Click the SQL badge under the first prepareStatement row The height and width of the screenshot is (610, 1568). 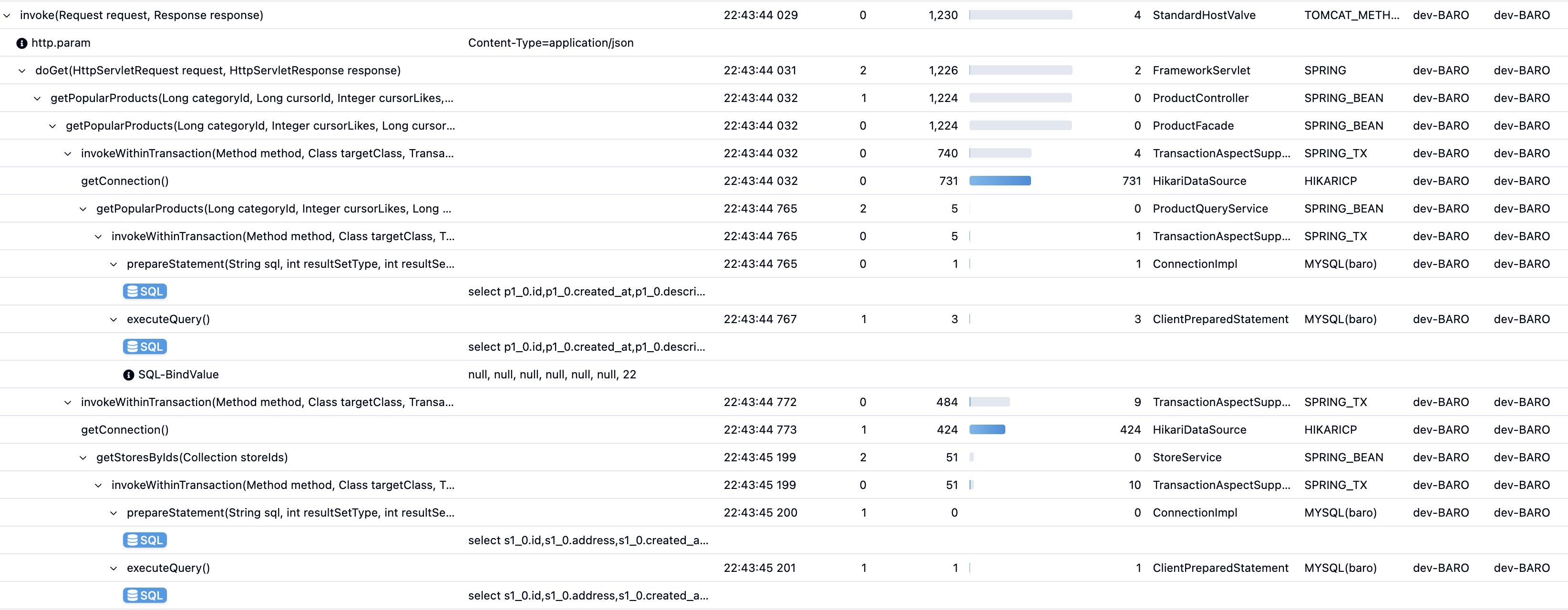(145, 291)
